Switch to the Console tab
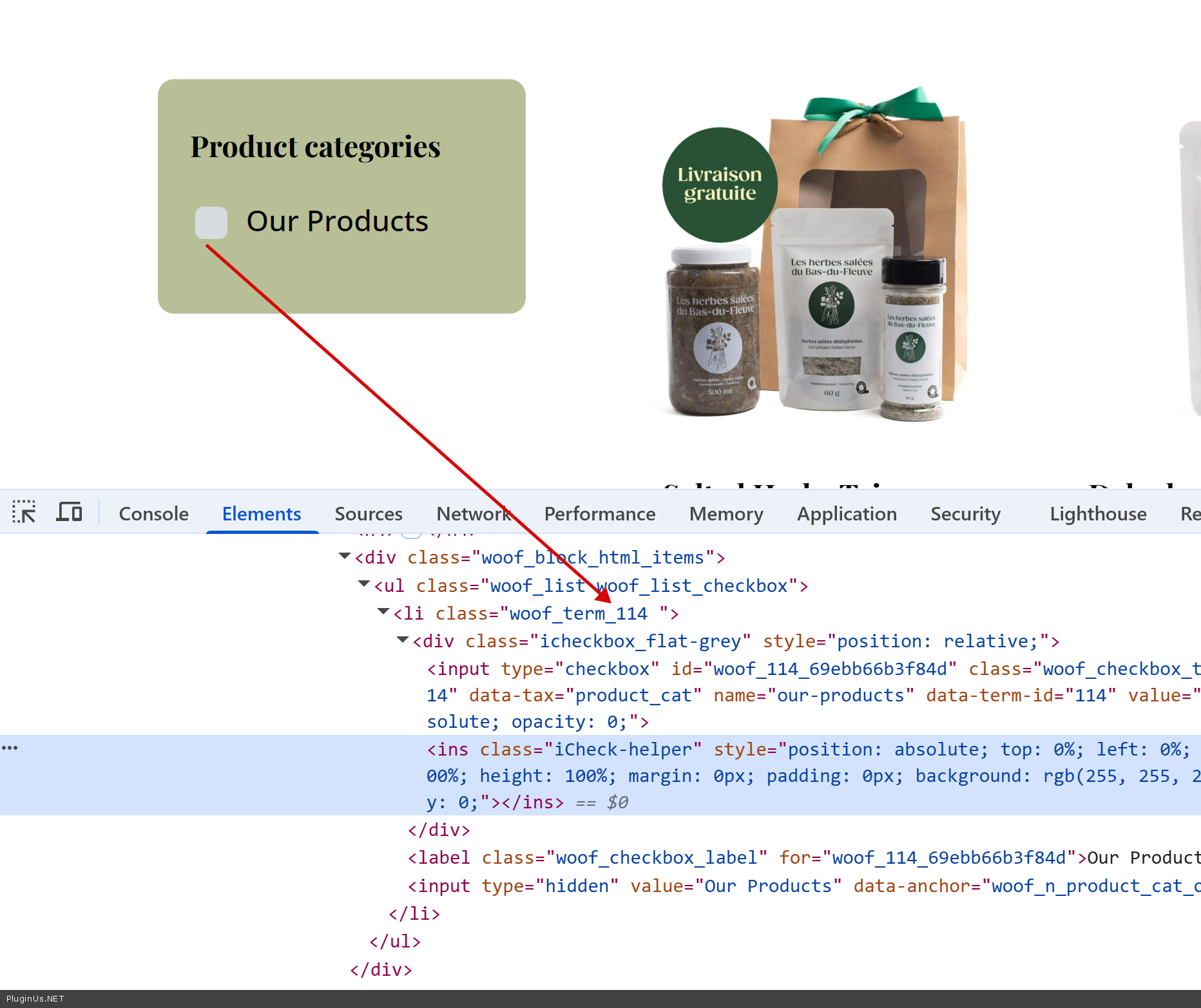 153,514
